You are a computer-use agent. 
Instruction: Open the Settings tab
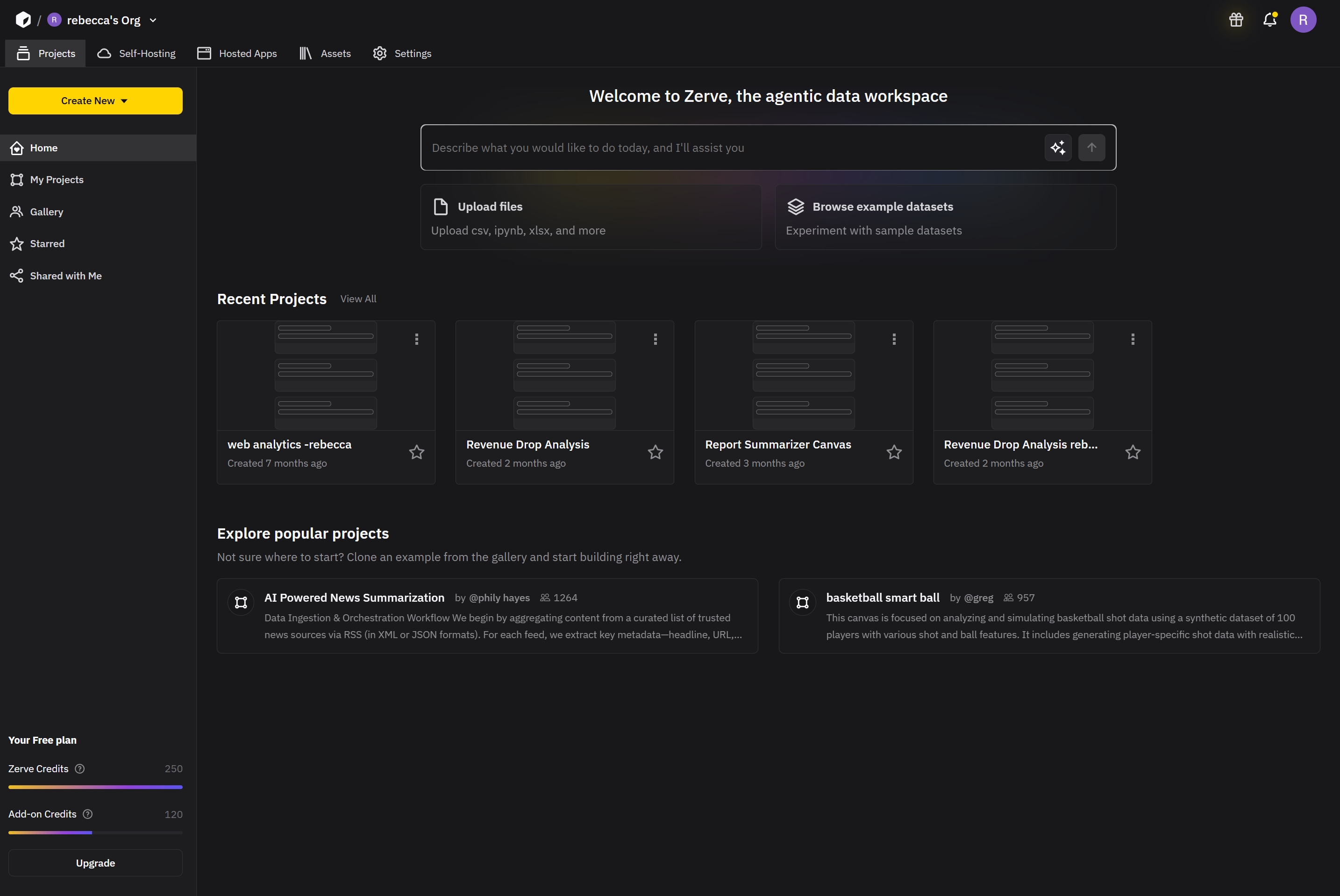coord(402,53)
